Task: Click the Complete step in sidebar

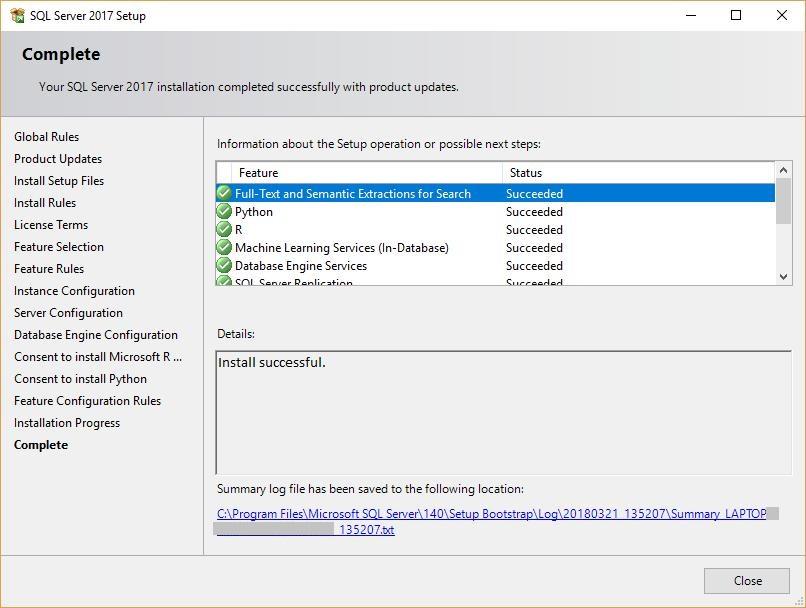Action: tap(41, 445)
